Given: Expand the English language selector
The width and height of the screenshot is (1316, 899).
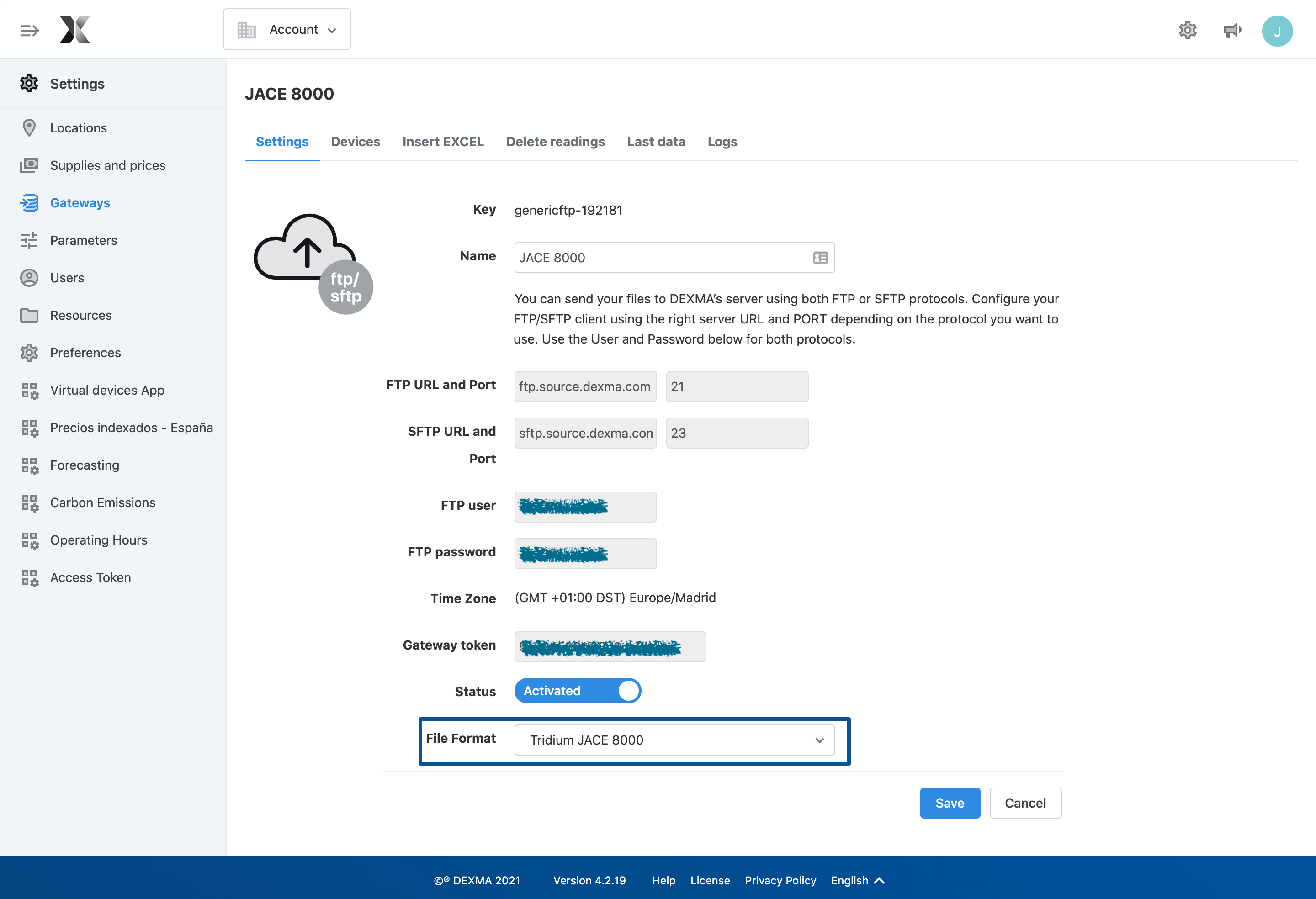Looking at the screenshot, I should (x=857, y=880).
